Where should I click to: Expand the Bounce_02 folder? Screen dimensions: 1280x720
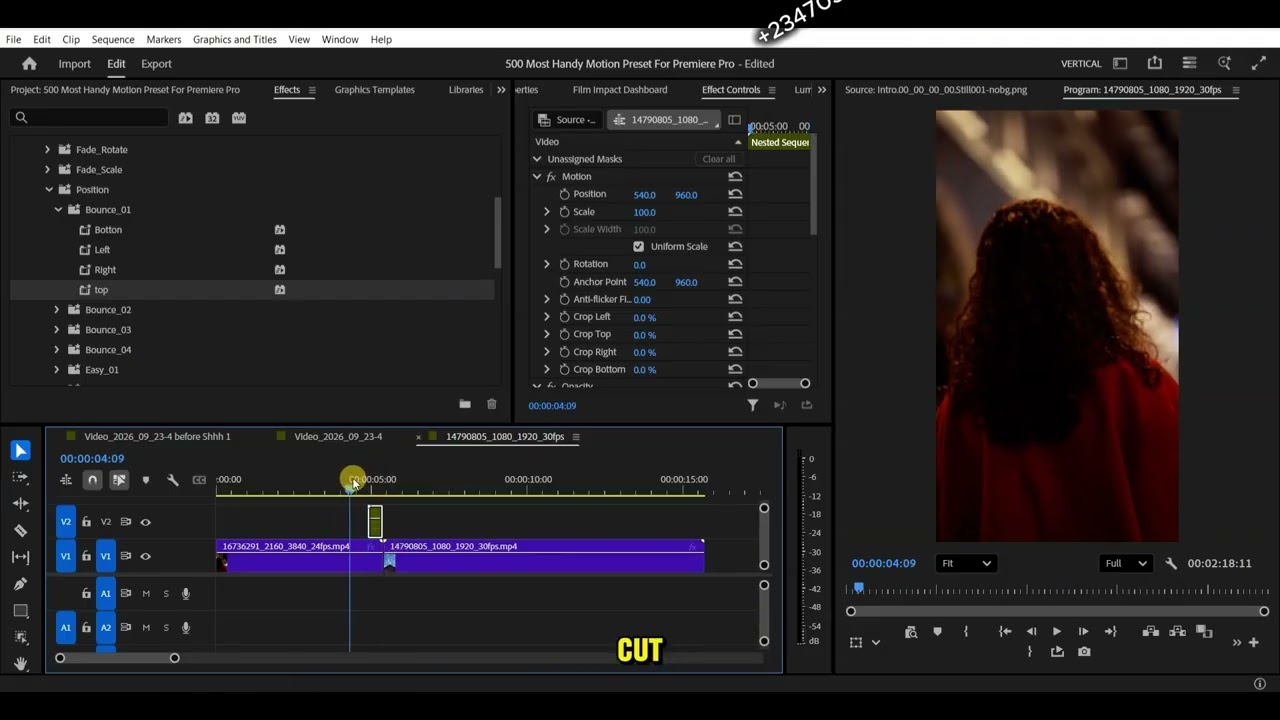pyautogui.click(x=57, y=310)
